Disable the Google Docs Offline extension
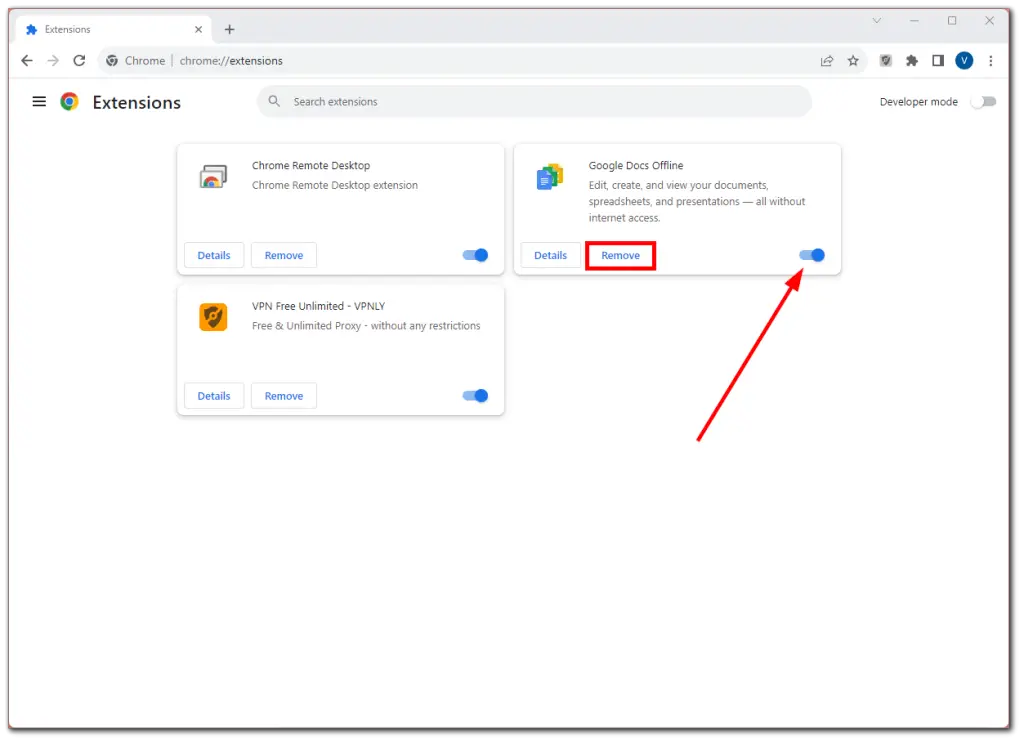Viewport: 1024px width, 743px height. (x=812, y=255)
